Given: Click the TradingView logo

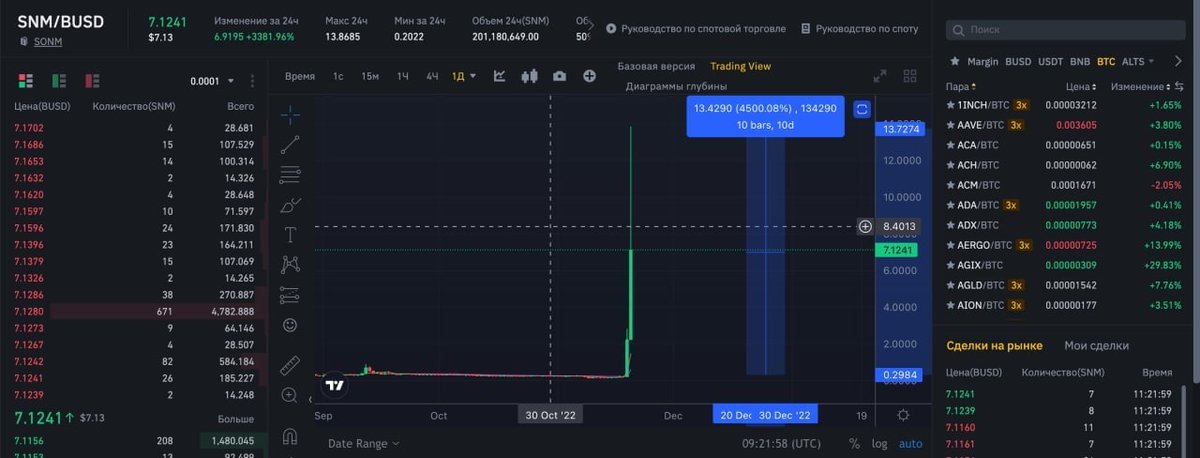Looking at the screenshot, I should point(335,385).
